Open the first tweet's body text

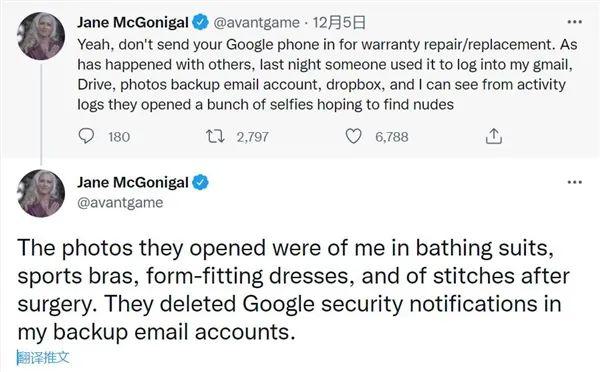click(327, 75)
